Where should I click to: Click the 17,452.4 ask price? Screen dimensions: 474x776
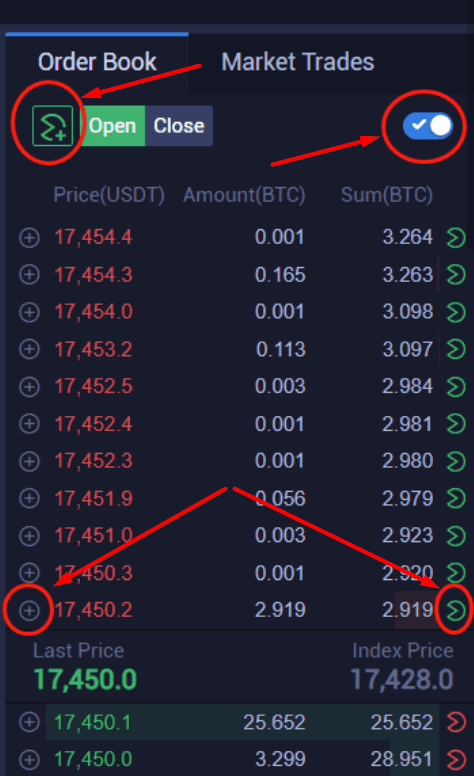tap(94, 424)
